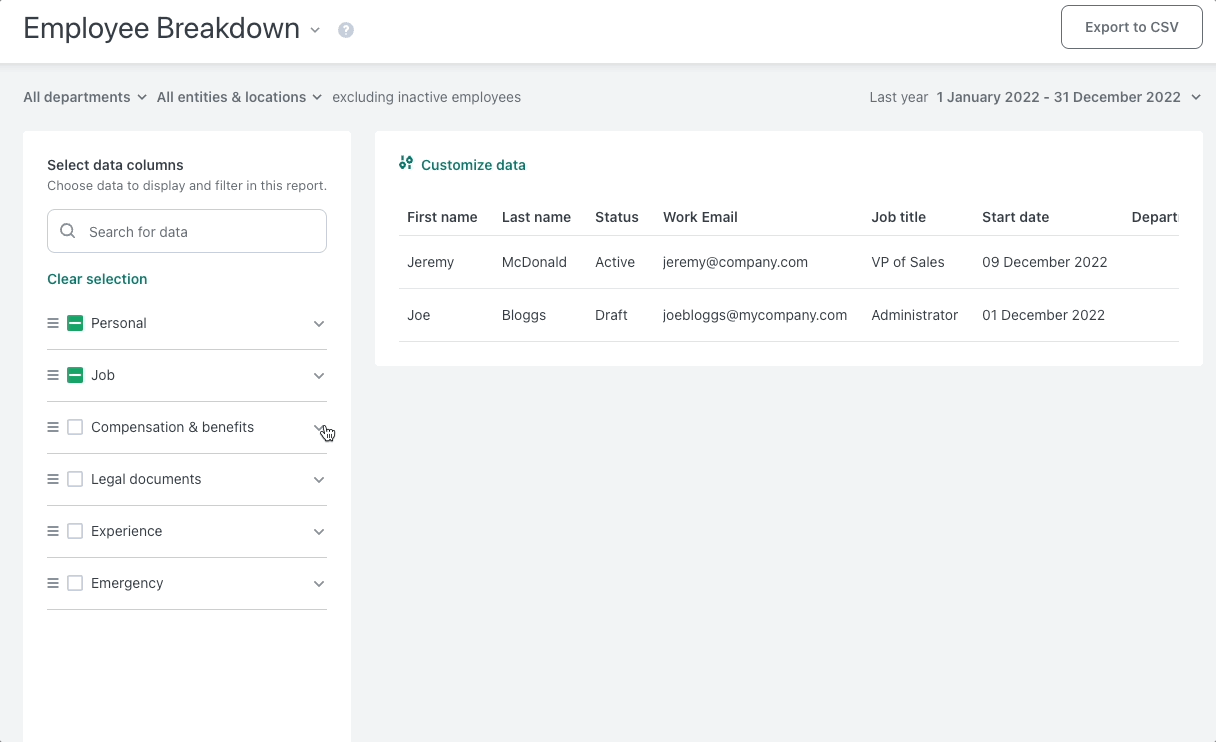Open the All departments dropdown
The height and width of the screenshot is (742, 1216).
(x=85, y=97)
